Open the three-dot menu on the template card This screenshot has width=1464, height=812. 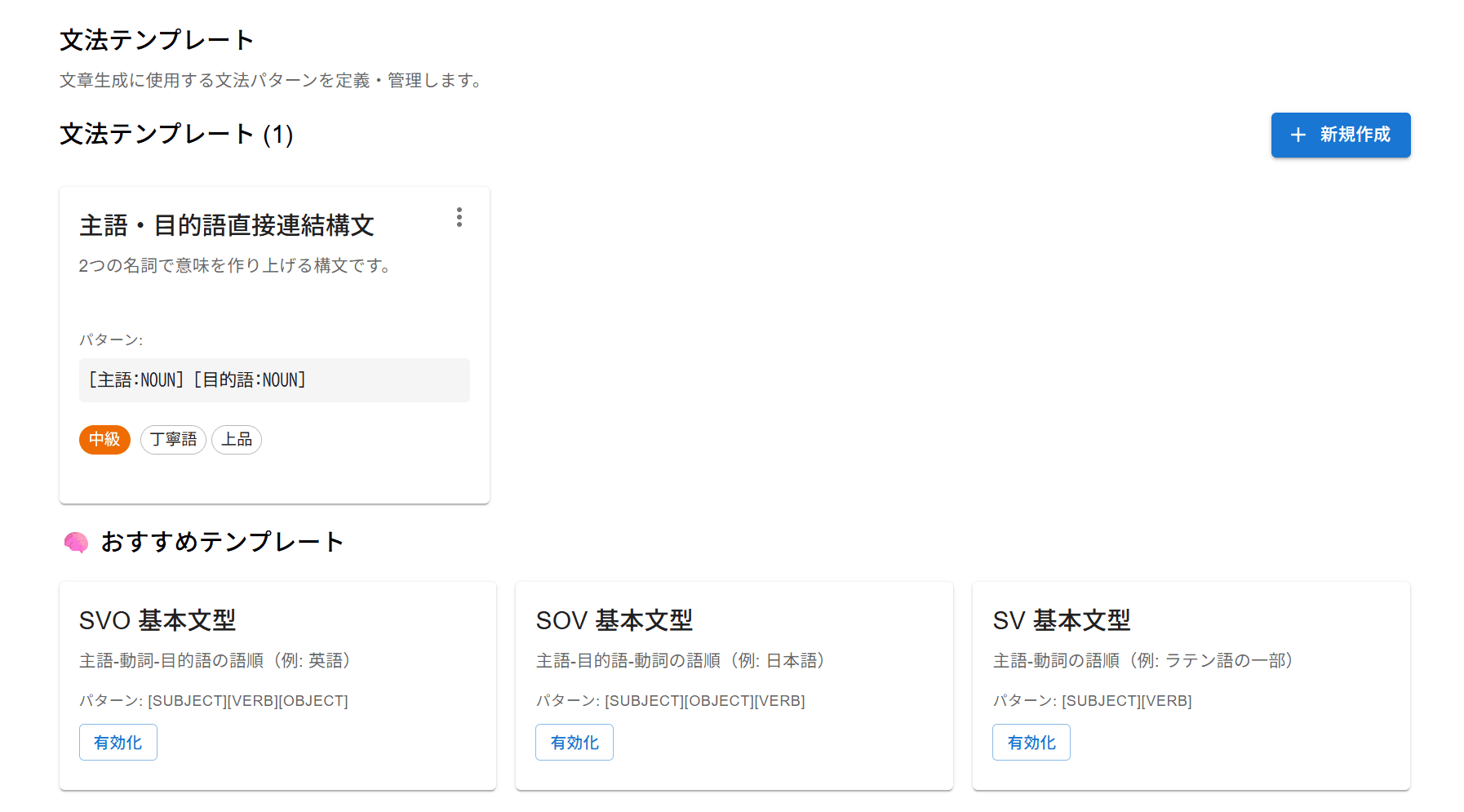tap(459, 217)
